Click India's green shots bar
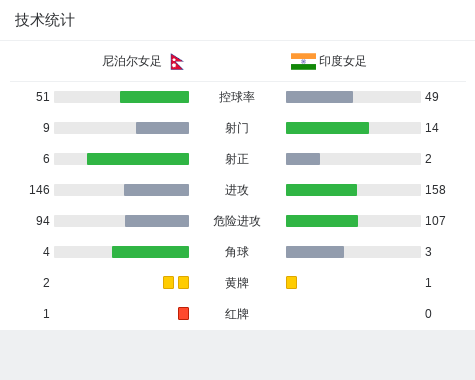 point(327,128)
